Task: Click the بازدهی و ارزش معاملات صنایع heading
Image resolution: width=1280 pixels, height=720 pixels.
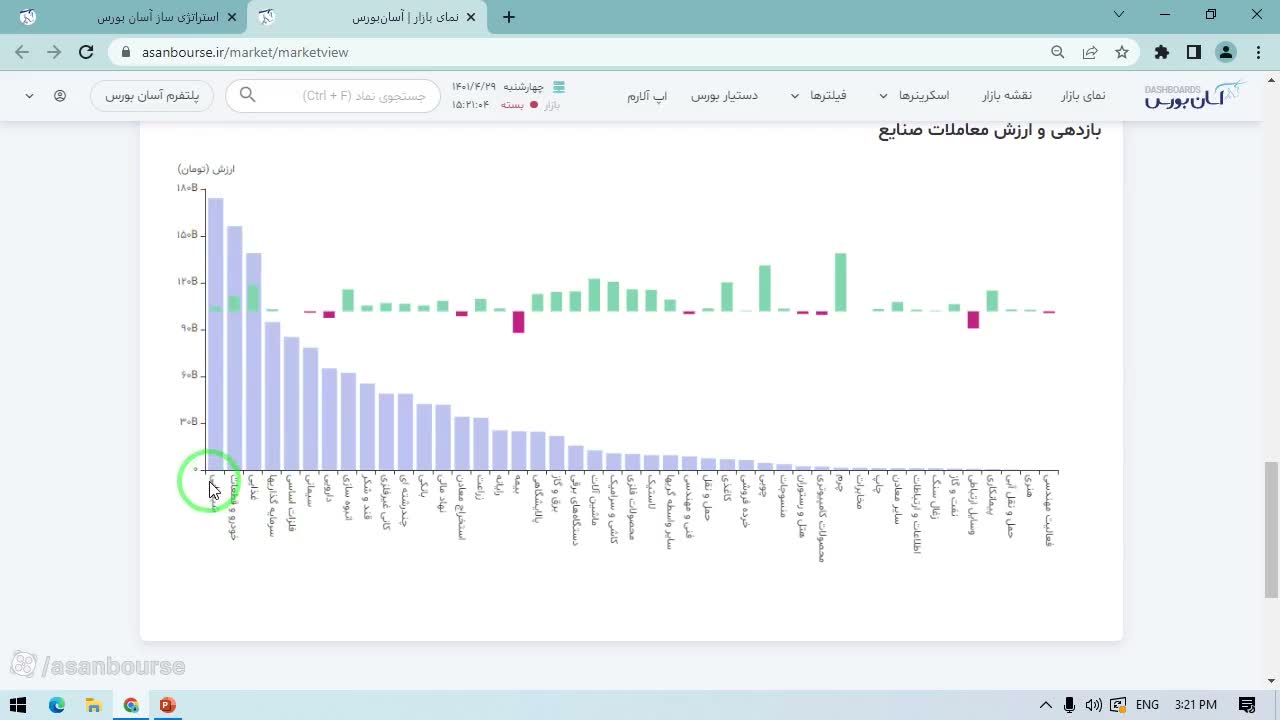Action: point(990,131)
